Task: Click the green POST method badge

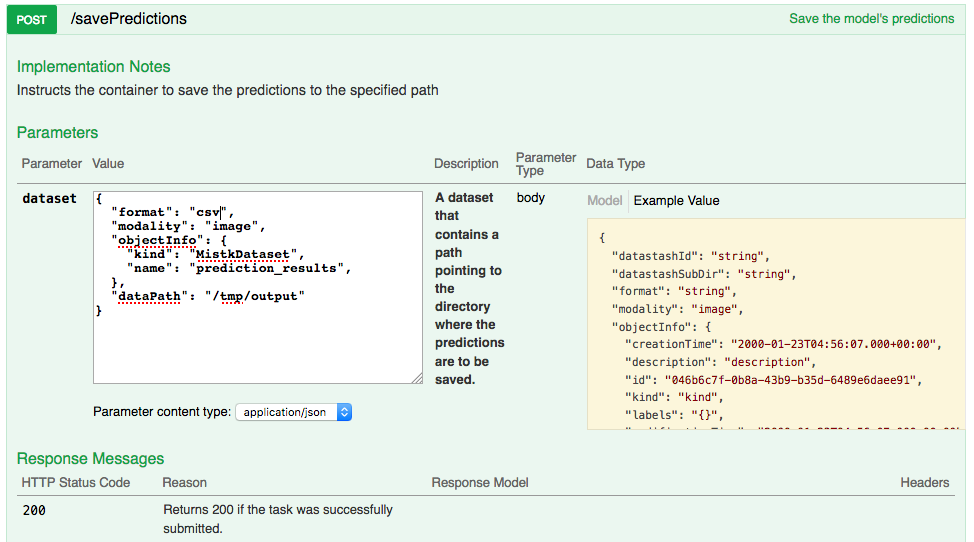Action: point(32,19)
